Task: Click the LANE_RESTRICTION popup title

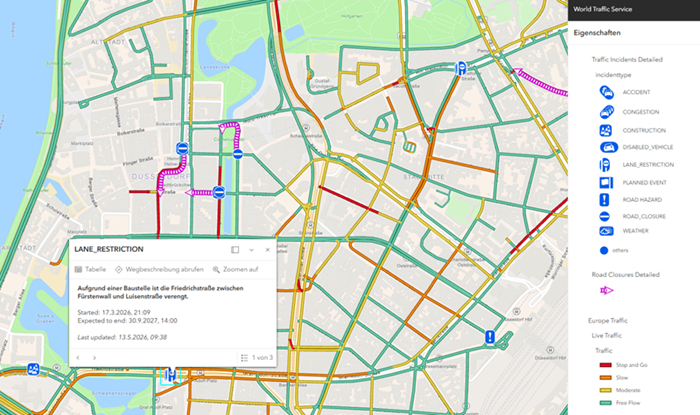Action: tap(109, 249)
